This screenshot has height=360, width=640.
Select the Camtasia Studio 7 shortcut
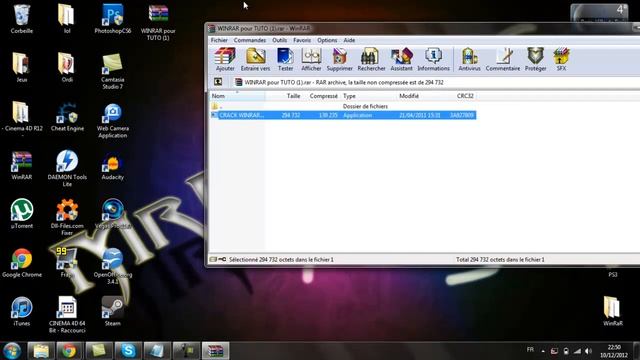113,71
